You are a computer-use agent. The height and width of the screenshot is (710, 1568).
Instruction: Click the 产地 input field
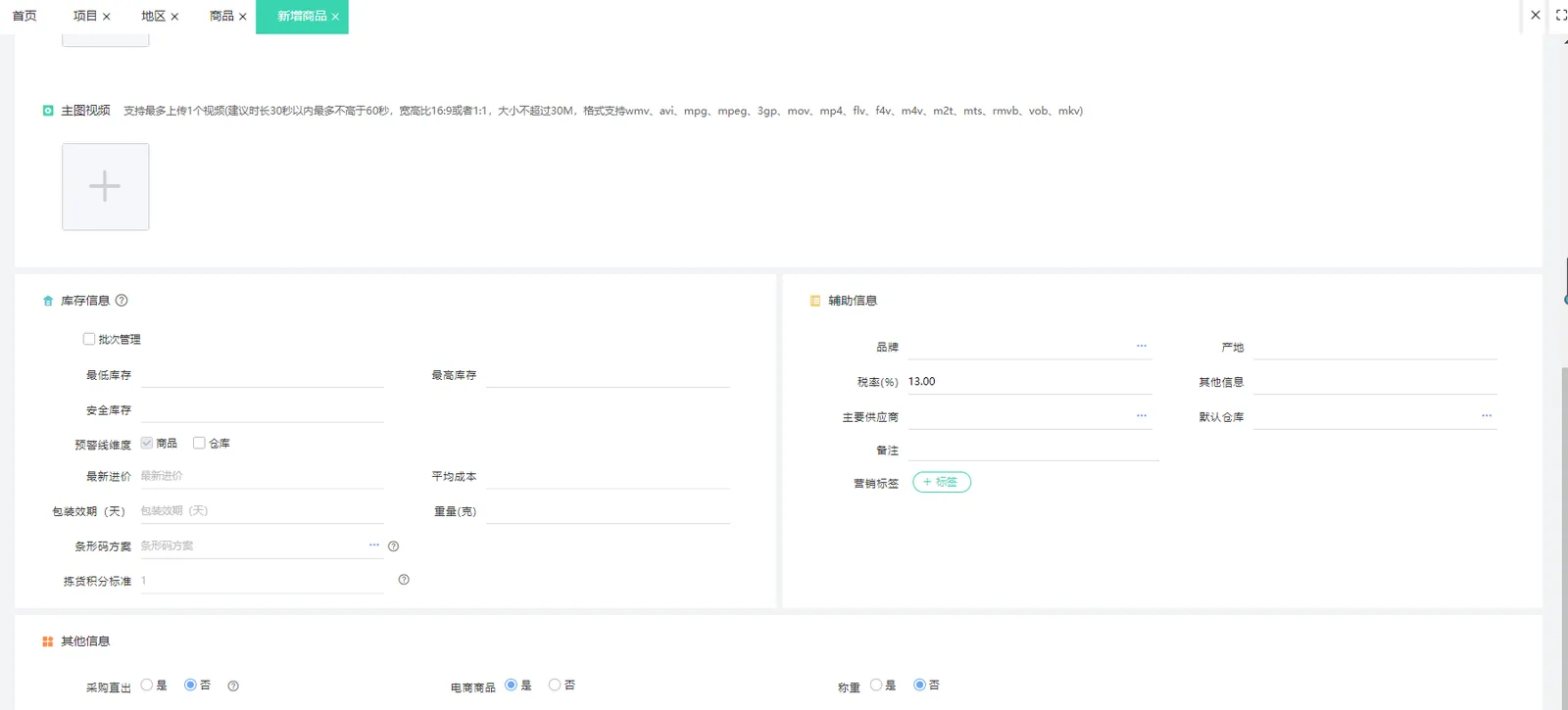[x=1375, y=348]
